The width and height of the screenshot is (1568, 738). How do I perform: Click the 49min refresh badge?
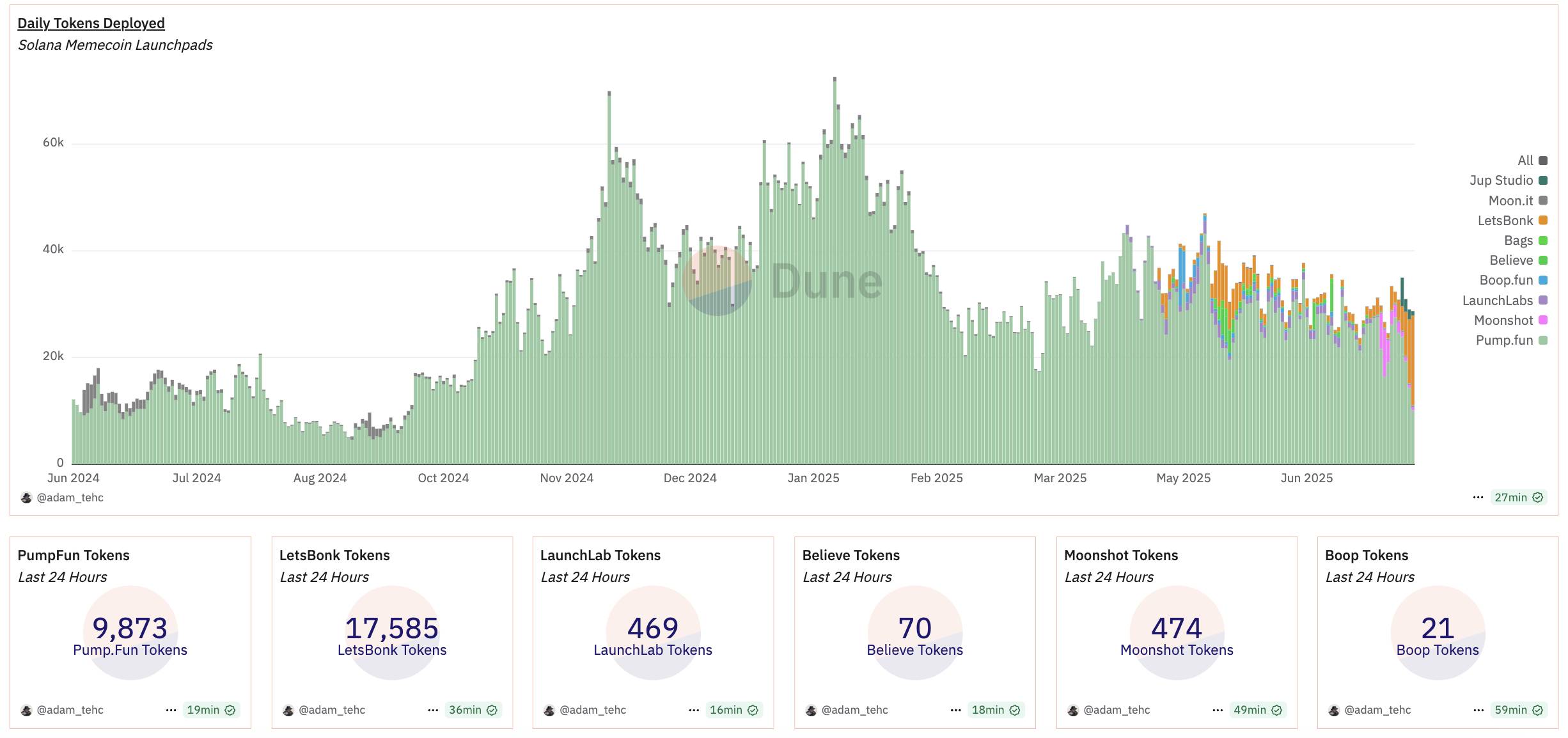[1258, 710]
